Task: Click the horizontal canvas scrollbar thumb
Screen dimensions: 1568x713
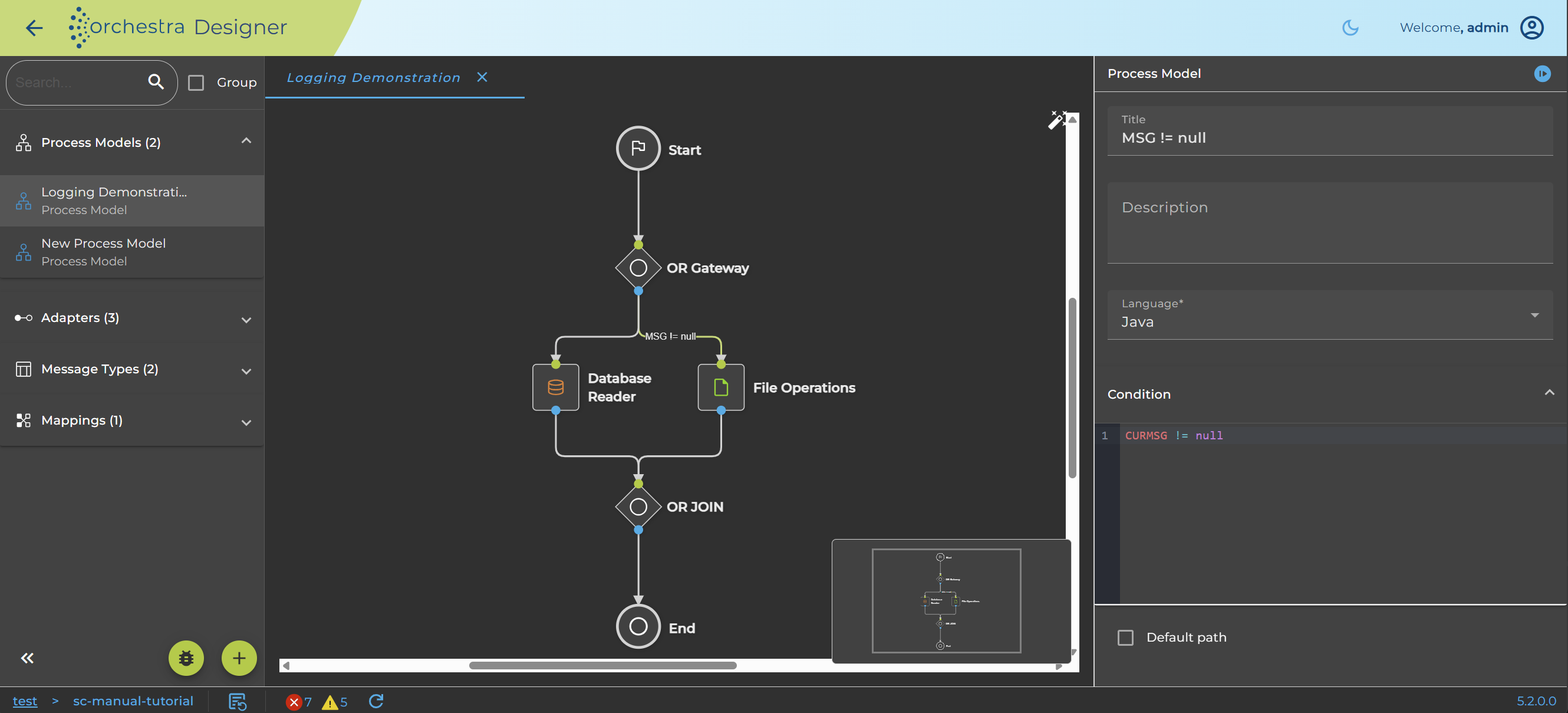Action: pos(602,665)
